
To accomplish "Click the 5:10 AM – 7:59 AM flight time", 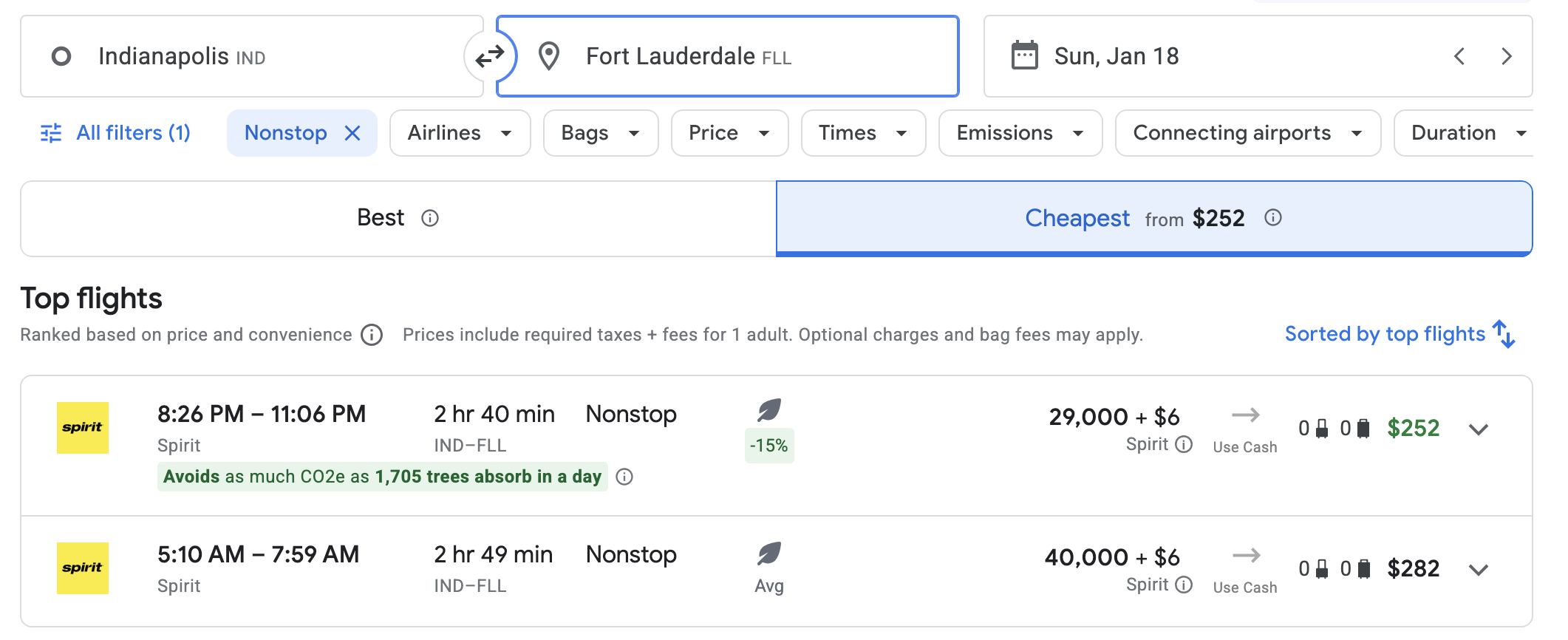I will pyautogui.click(x=259, y=554).
